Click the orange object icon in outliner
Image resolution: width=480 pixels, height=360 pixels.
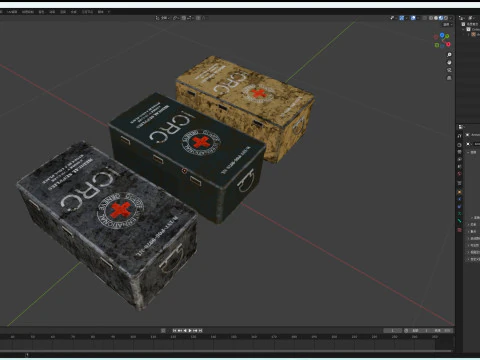point(473,34)
